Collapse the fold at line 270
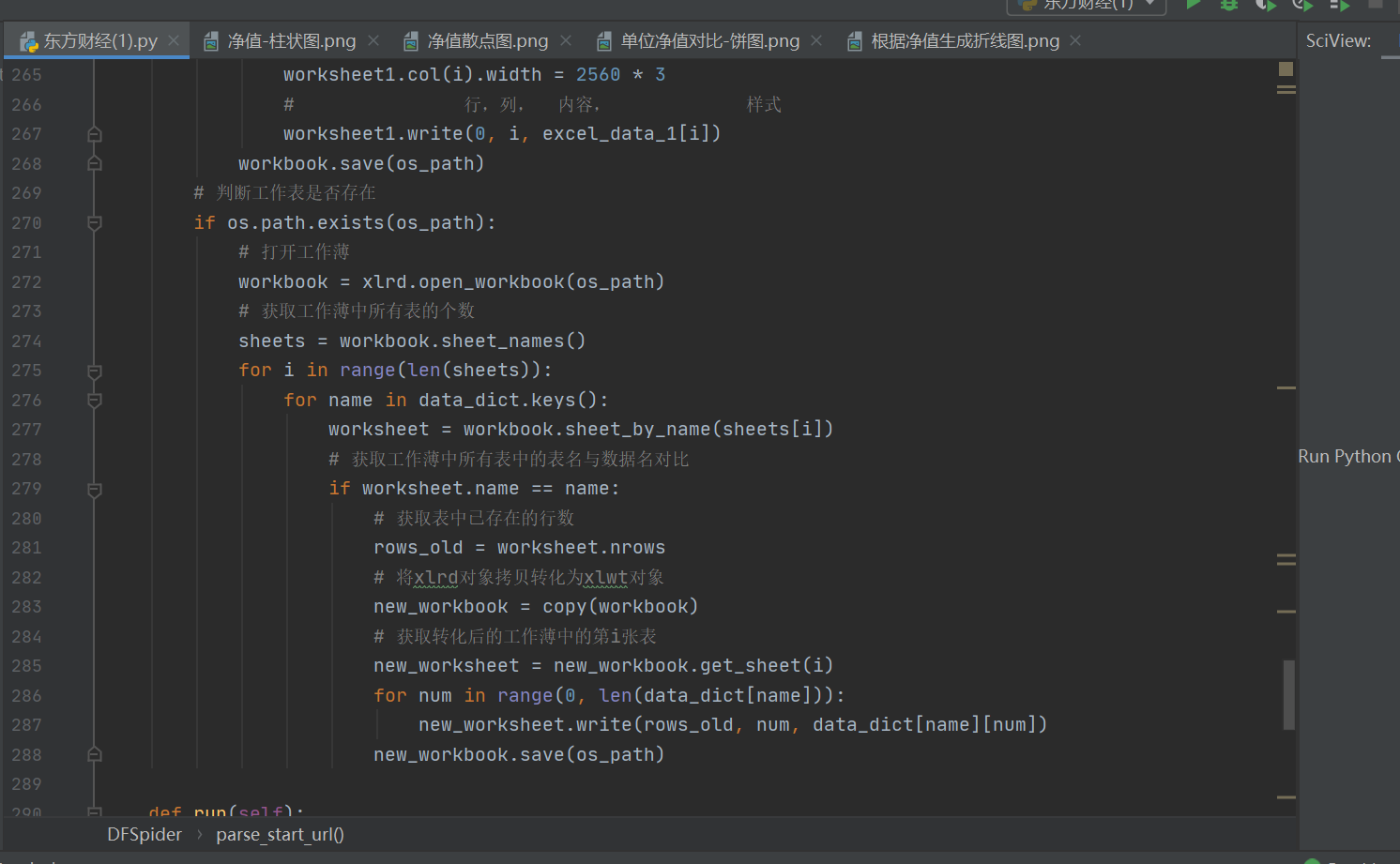This screenshot has width=1400, height=864. coord(94,223)
